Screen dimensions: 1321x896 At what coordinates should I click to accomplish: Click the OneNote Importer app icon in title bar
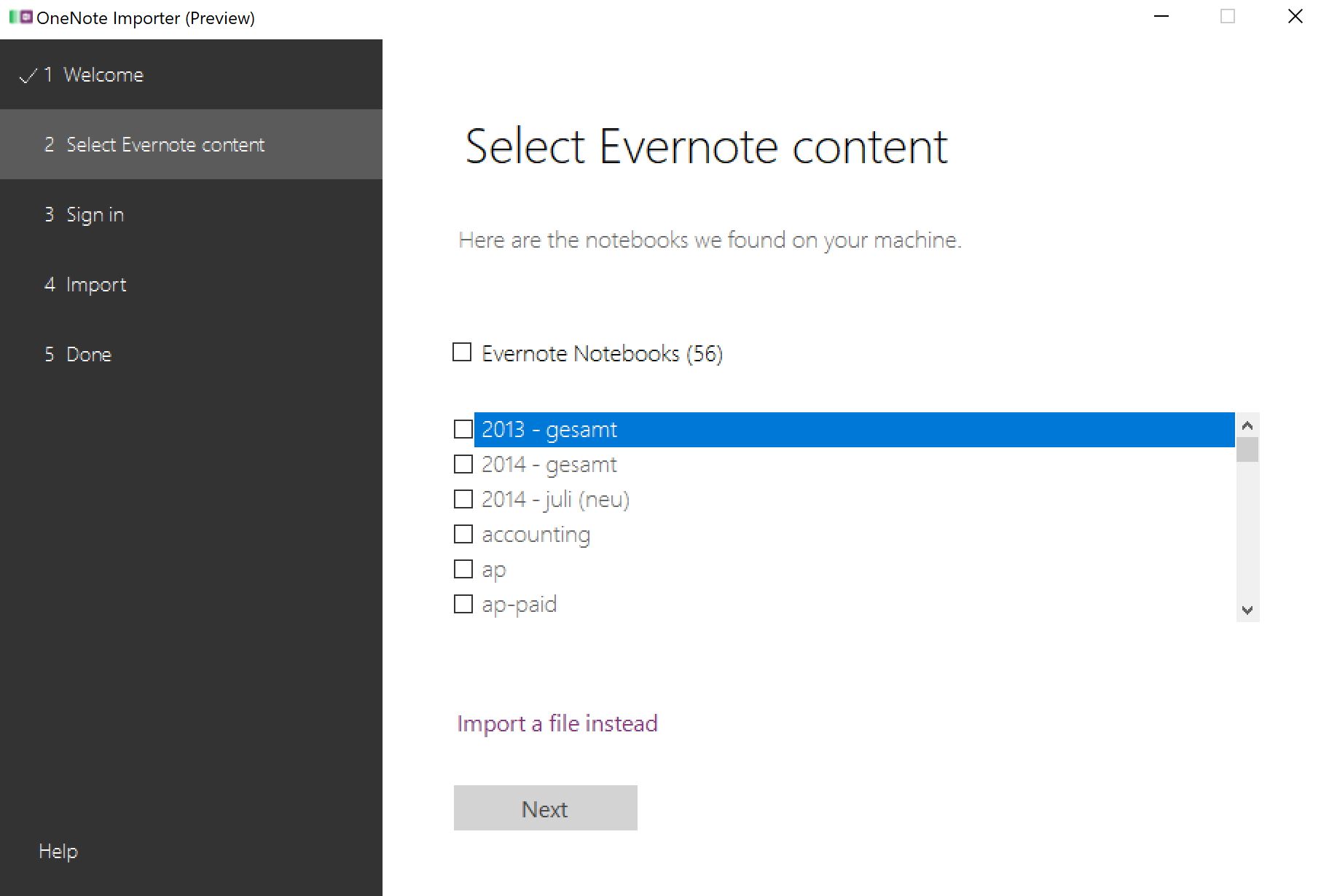pos(20,17)
